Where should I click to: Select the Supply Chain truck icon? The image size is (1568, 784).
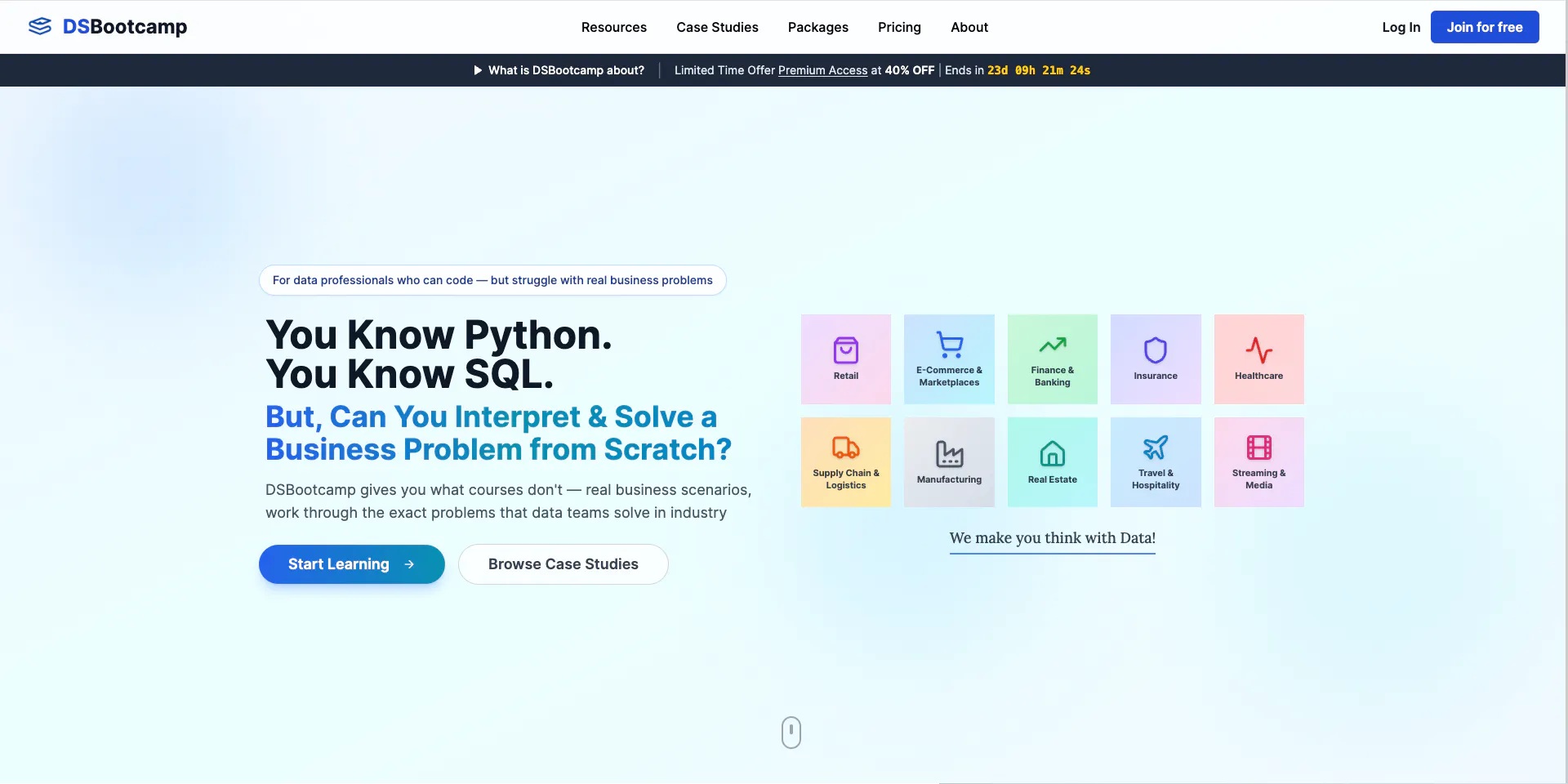pos(846,448)
